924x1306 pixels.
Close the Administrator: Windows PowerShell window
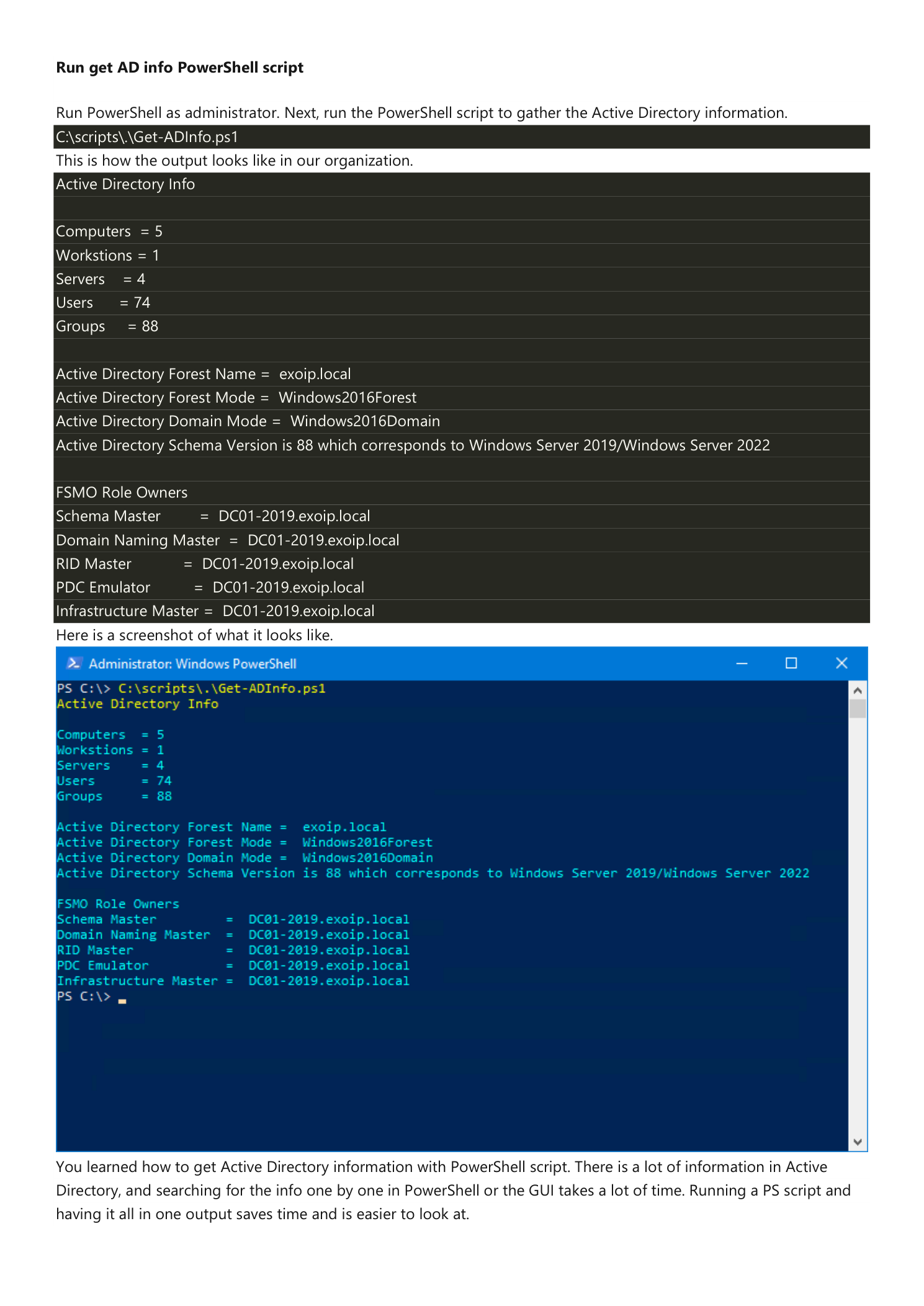[841, 663]
